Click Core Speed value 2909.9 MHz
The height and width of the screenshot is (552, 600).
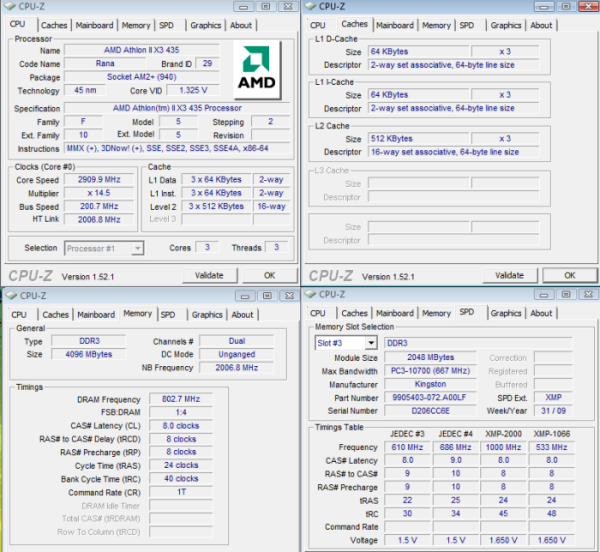pyautogui.click(x=99, y=179)
